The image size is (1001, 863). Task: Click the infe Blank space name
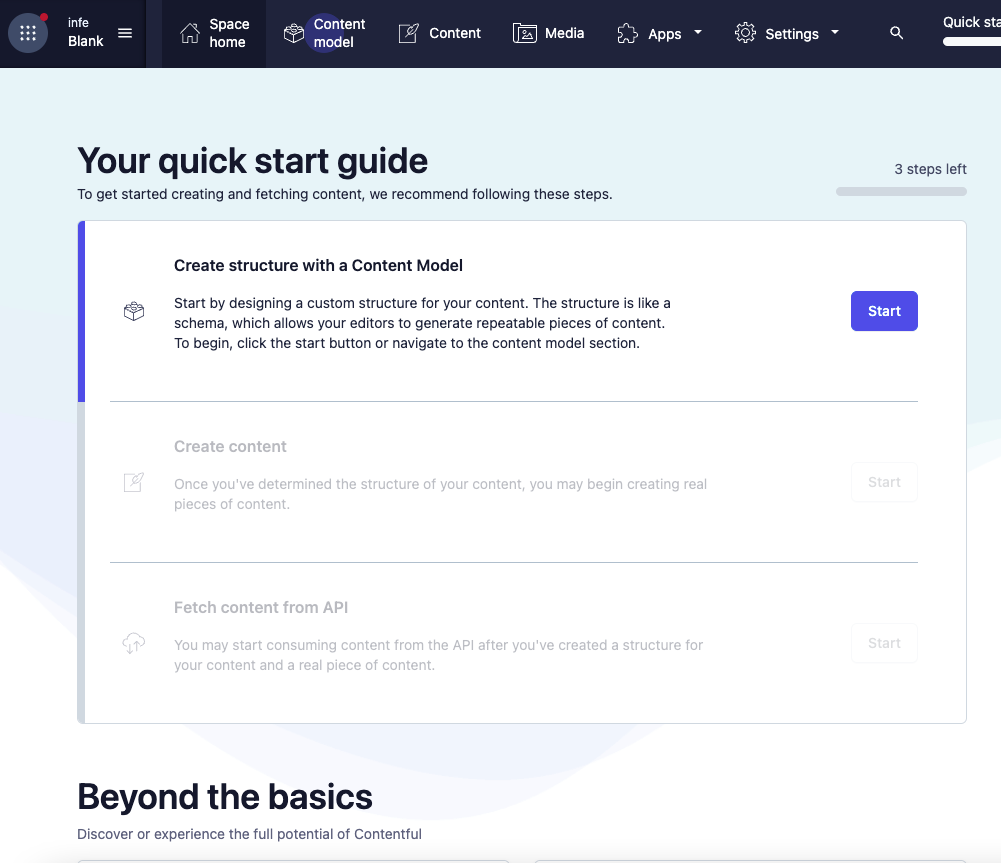point(85,32)
